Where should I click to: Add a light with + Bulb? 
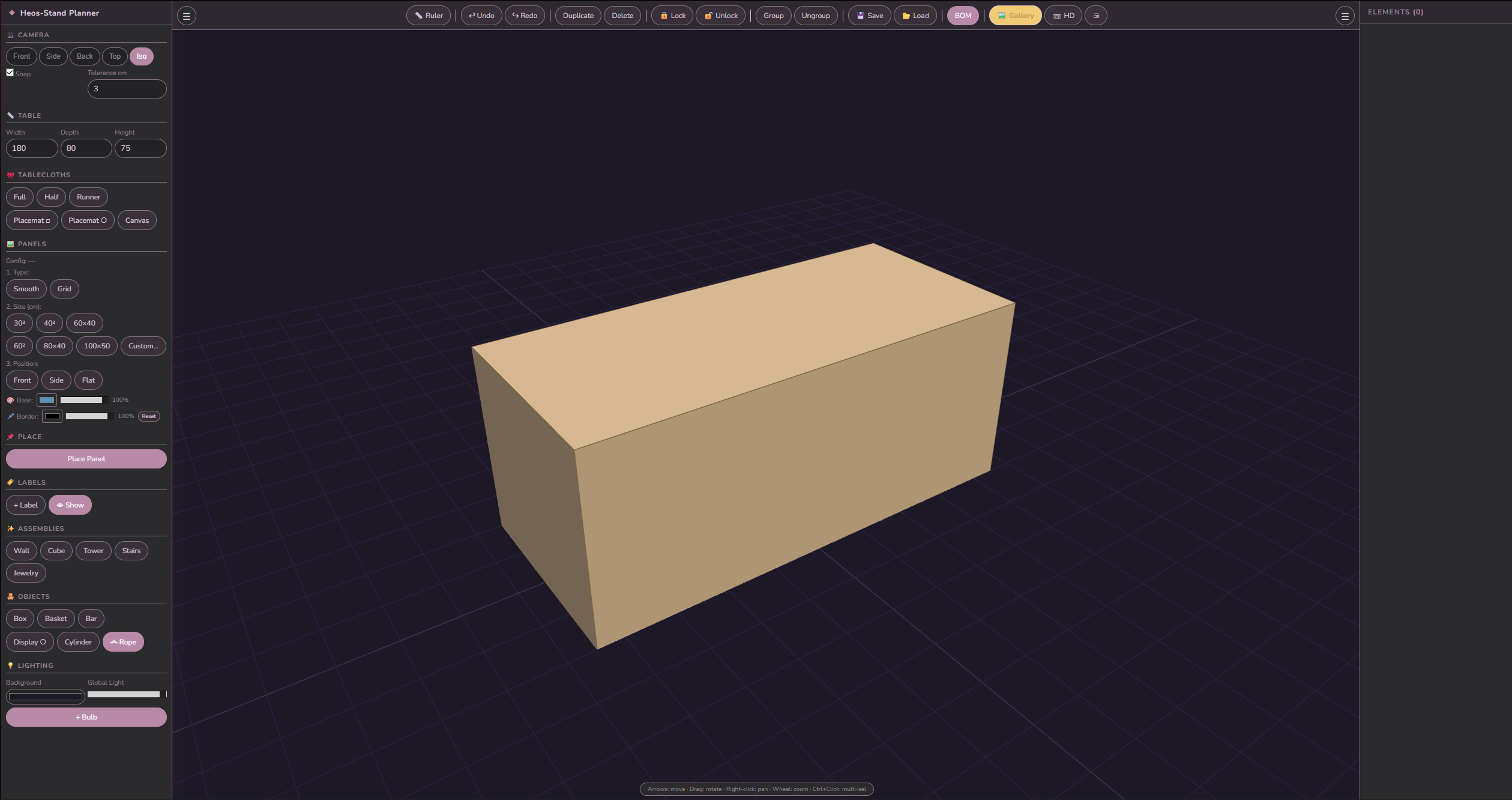pyautogui.click(x=86, y=717)
